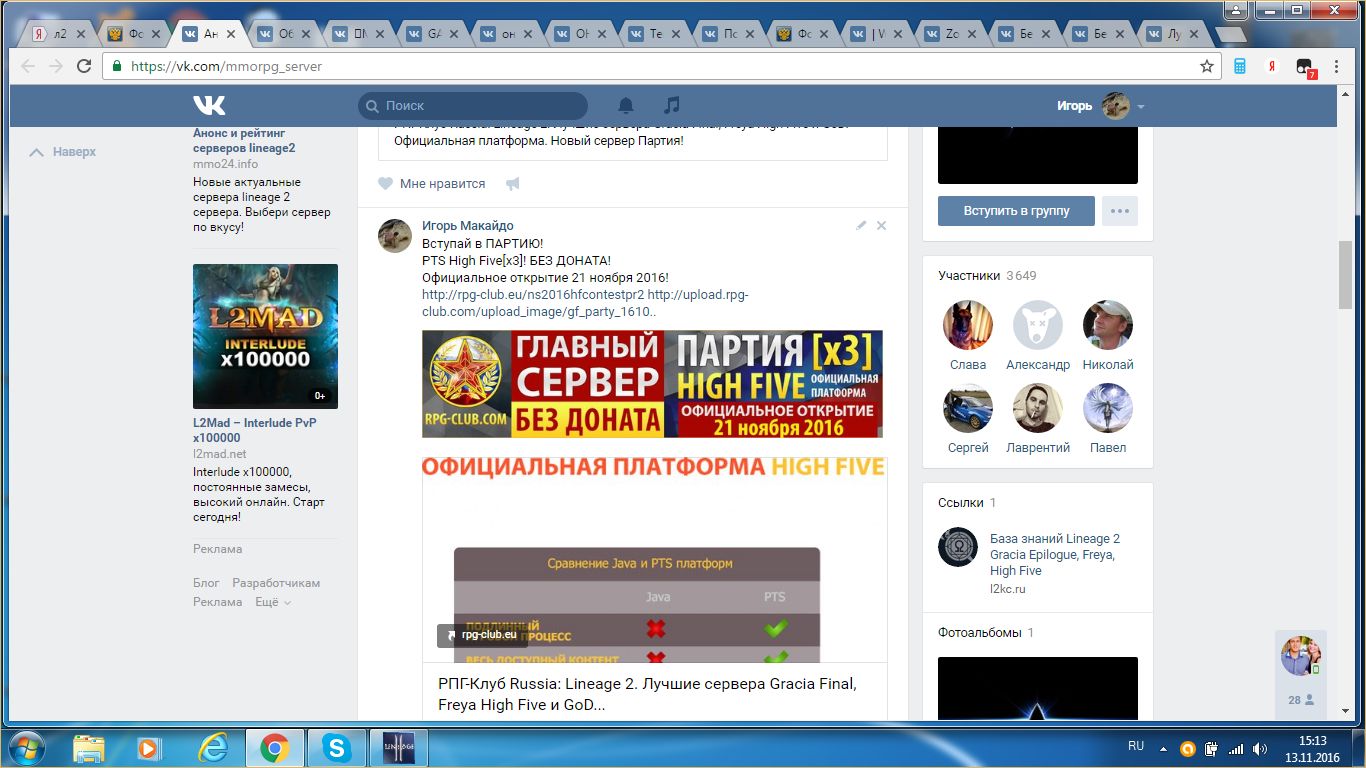This screenshot has height=768, width=1366.
Task: Close the active 'Ан' tab
Action: pos(232,34)
